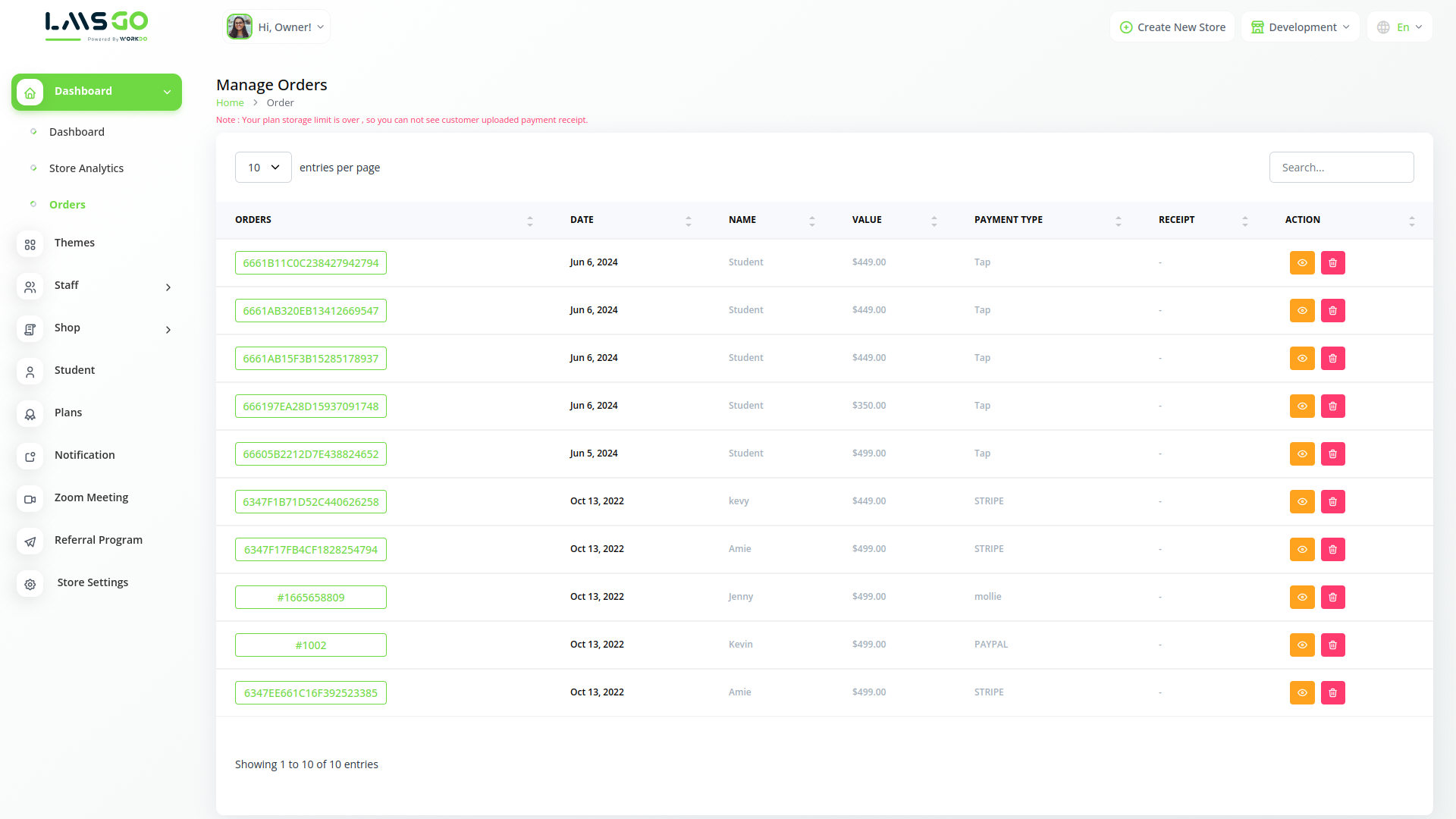Open the entries per page dropdown
Screen dimensions: 1456x819
263,168
